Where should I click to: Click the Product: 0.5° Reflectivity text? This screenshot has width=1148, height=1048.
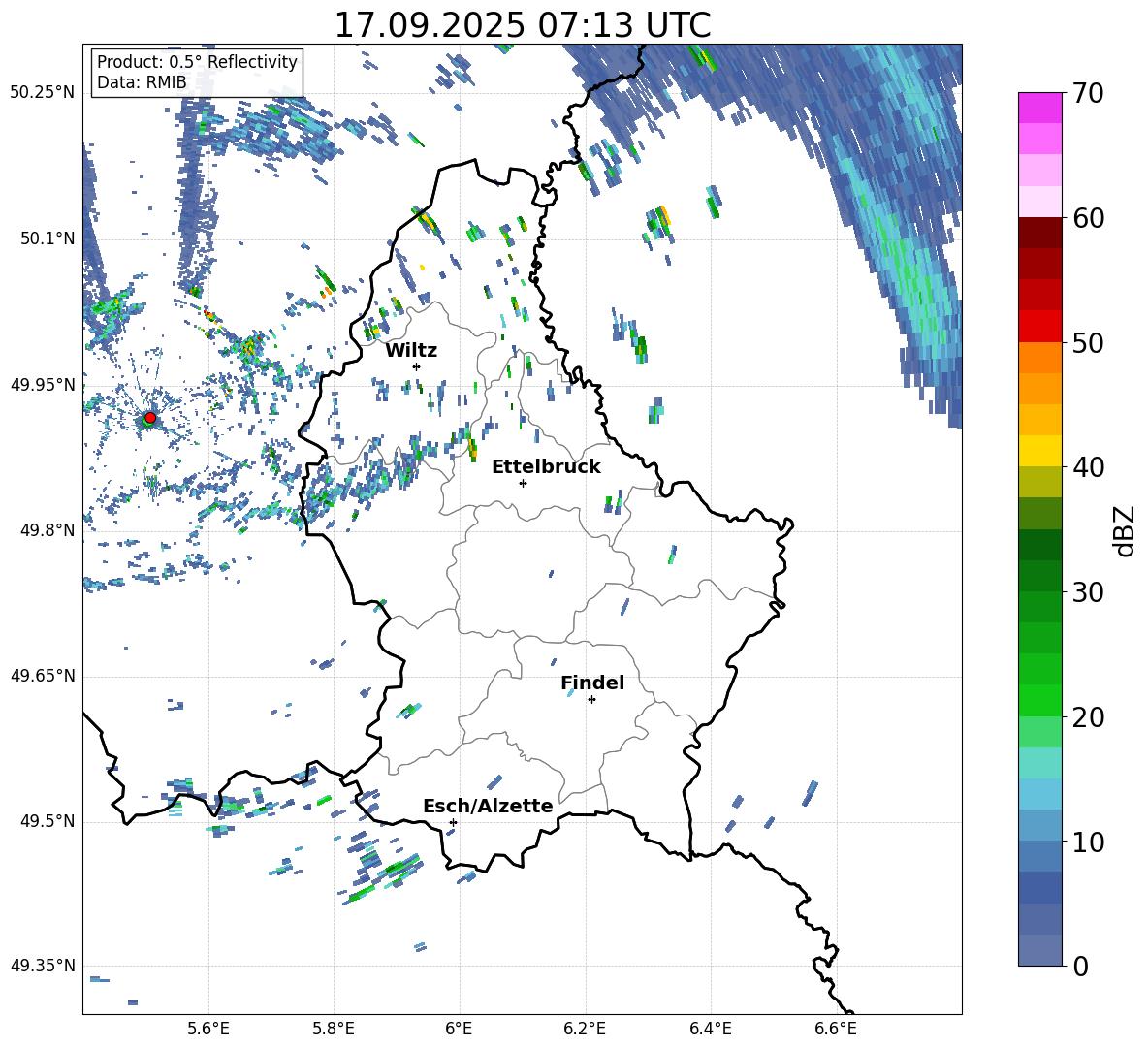coord(197,61)
